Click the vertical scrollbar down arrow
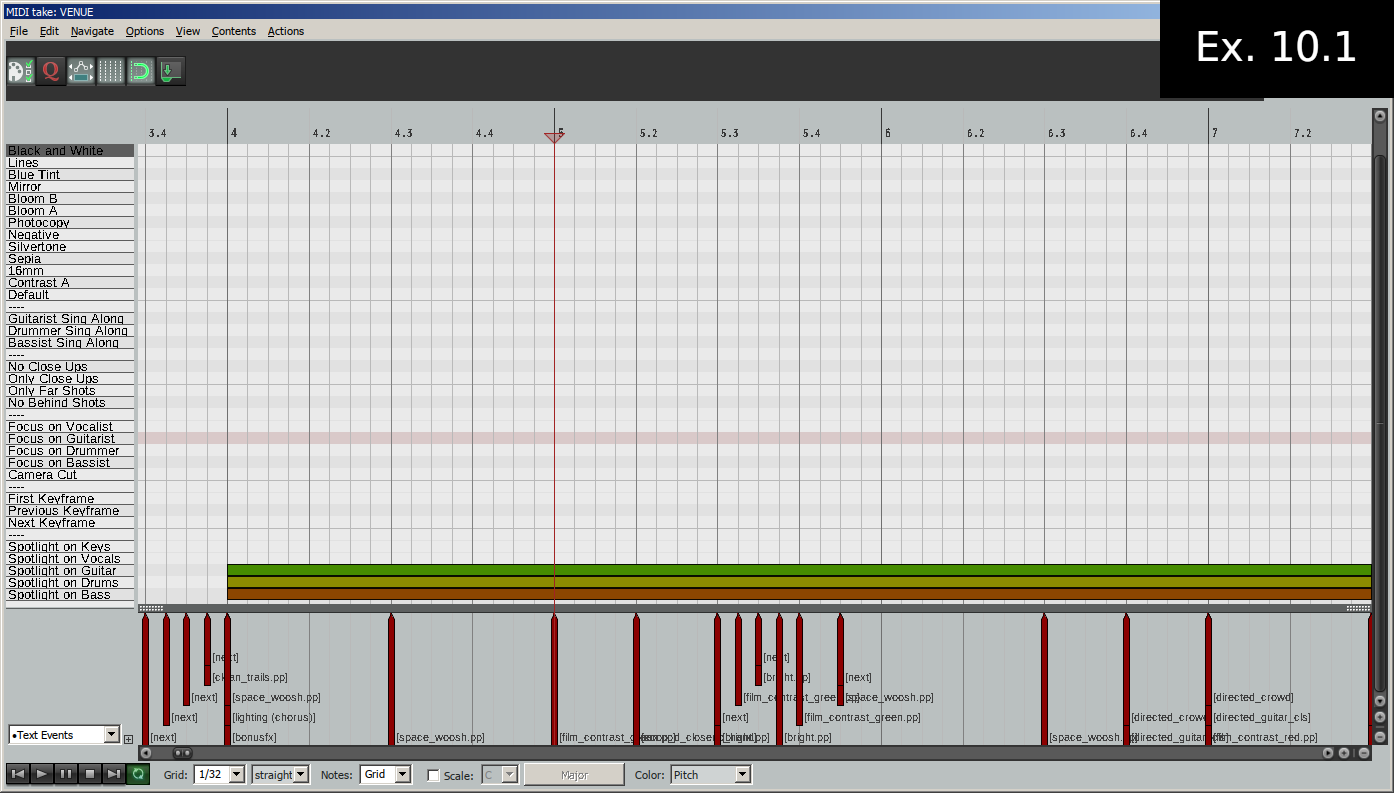The height and width of the screenshot is (793, 1394). point(1380,700)
